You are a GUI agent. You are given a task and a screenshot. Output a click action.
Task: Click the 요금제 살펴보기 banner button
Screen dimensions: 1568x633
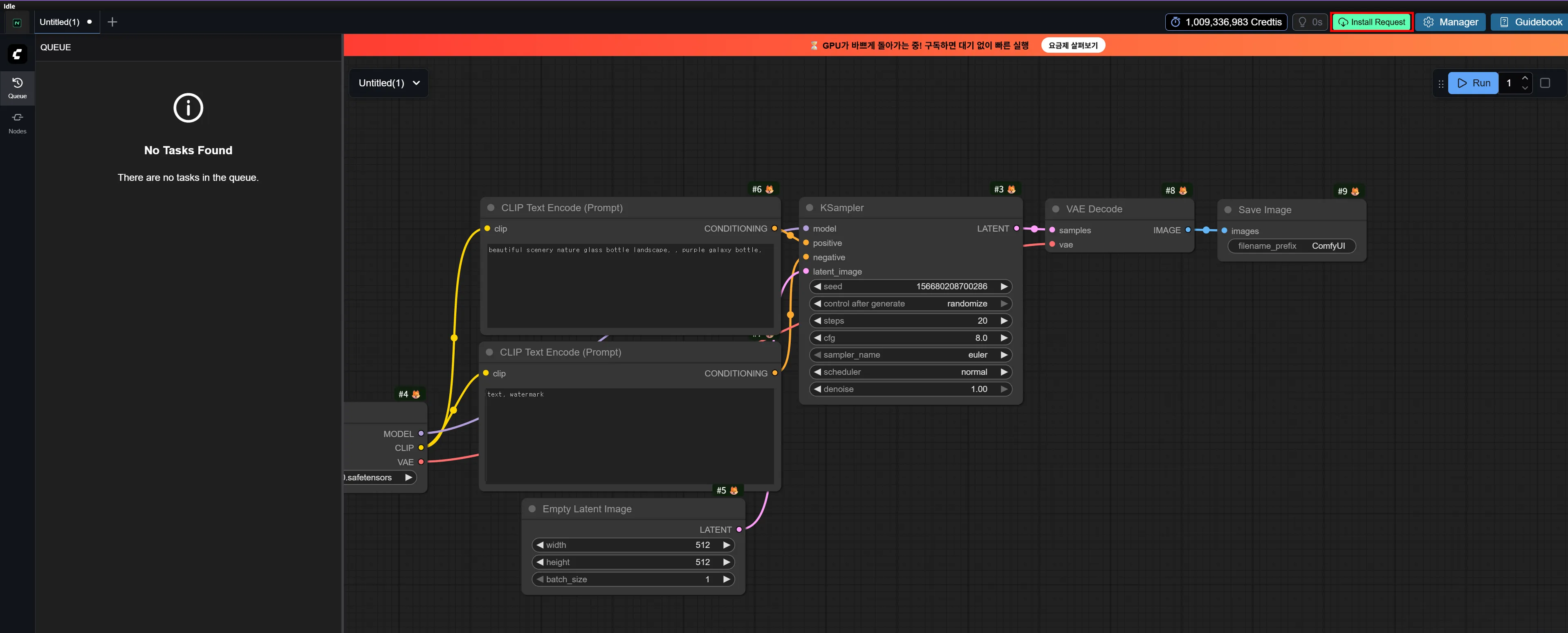point(1073,45)
